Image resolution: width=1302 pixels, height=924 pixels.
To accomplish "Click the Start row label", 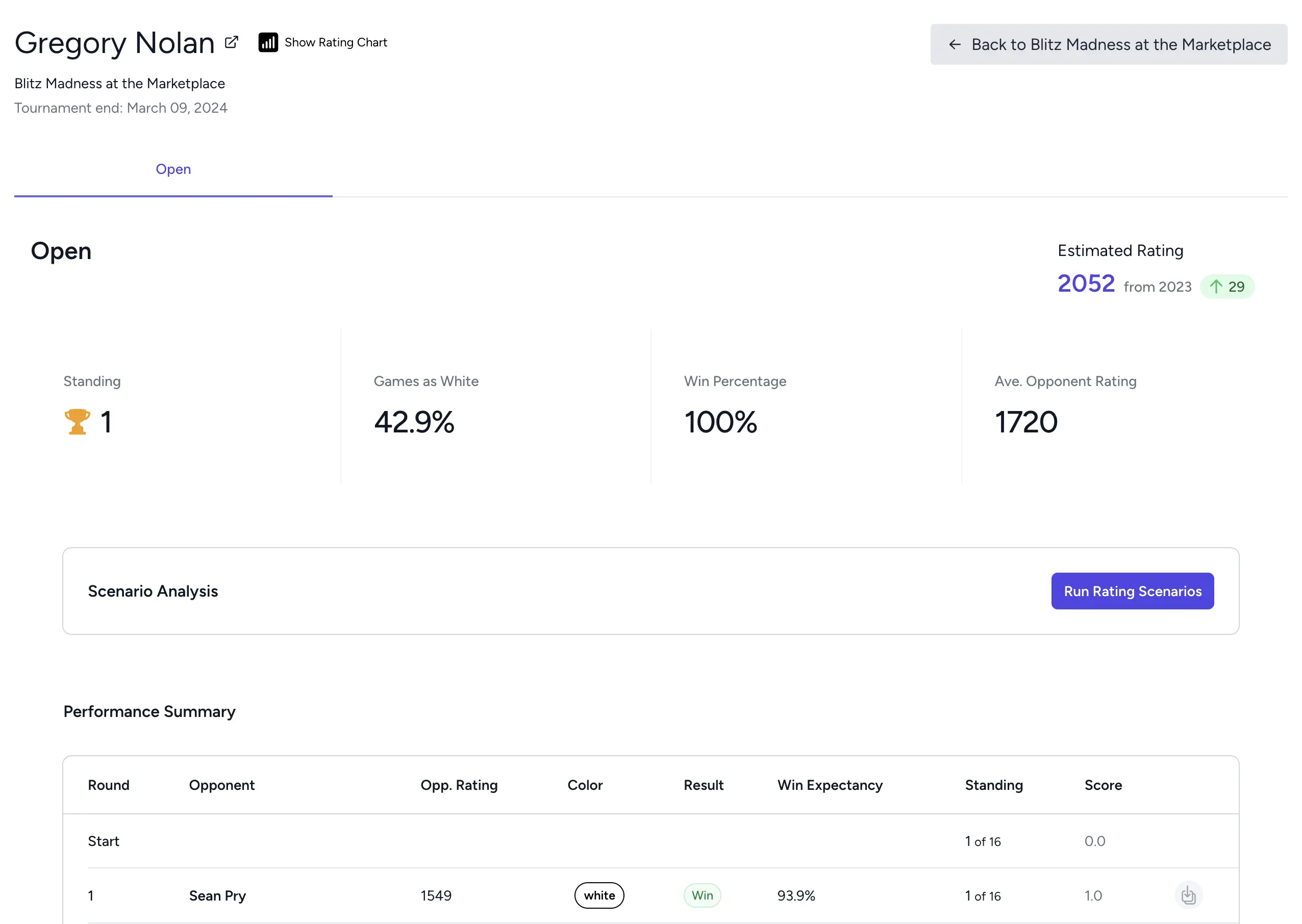I will [x=104, y=841].
